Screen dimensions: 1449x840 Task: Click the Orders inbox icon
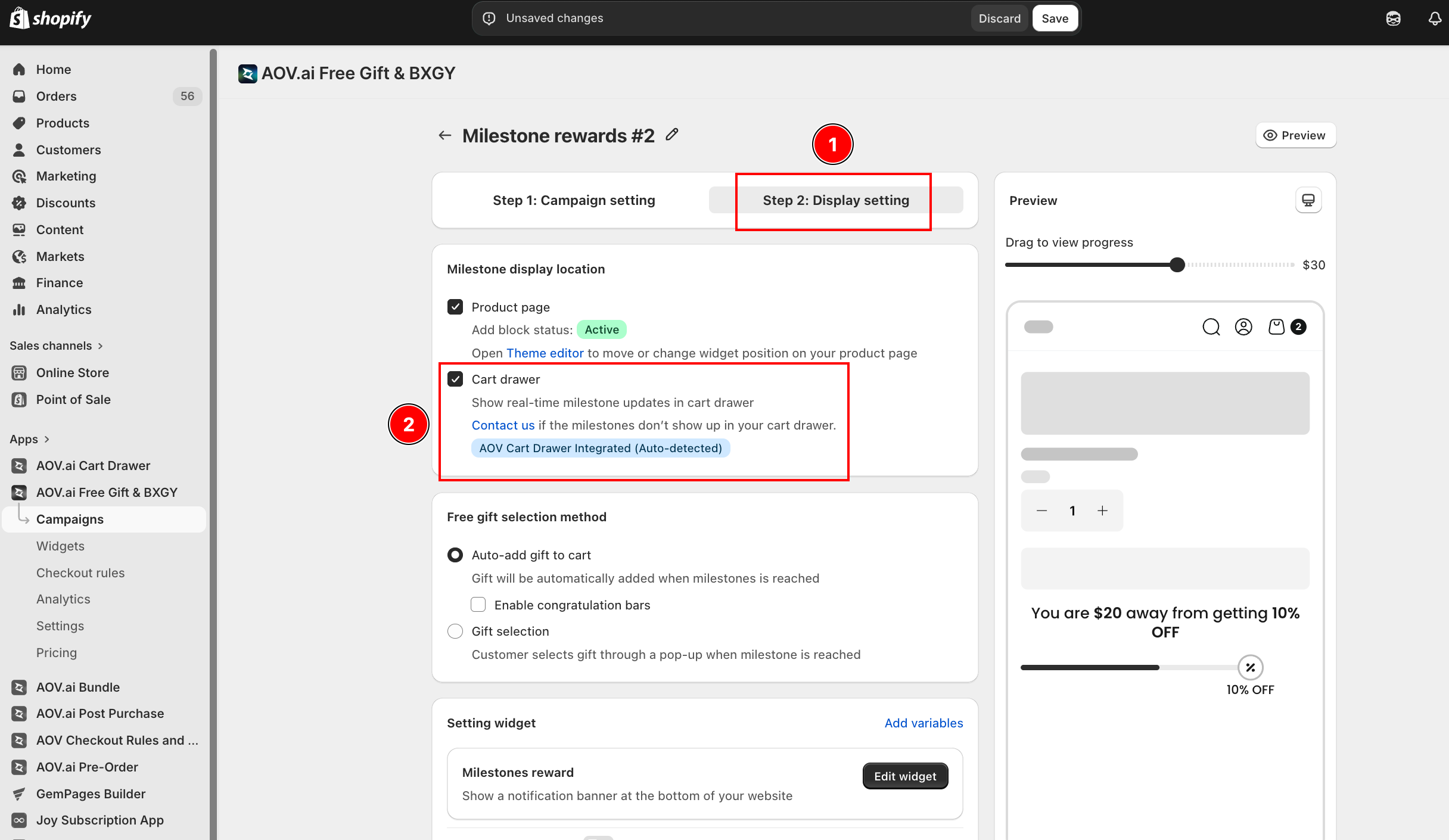19,97
